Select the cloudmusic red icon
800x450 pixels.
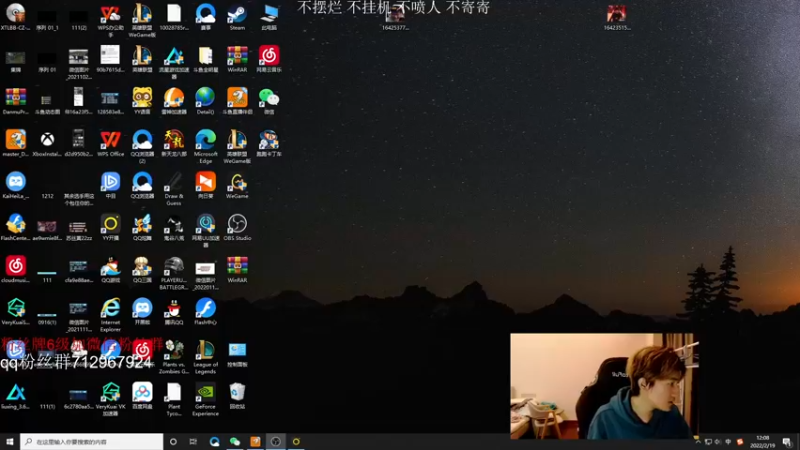(x=16, y=269)
